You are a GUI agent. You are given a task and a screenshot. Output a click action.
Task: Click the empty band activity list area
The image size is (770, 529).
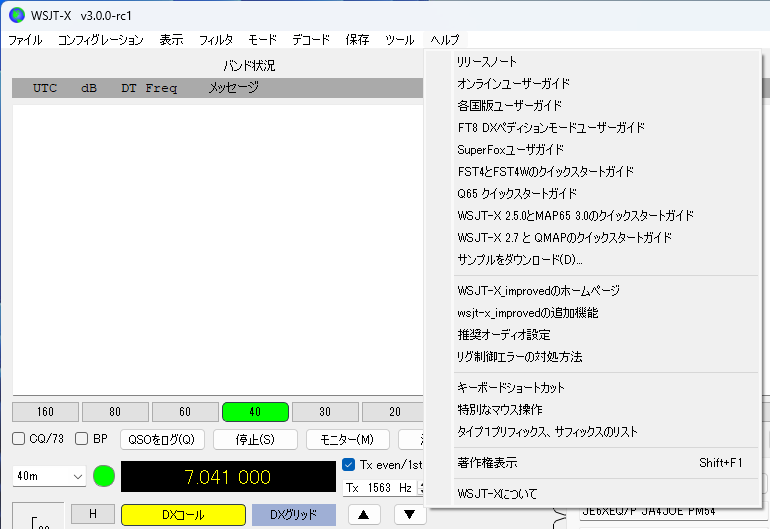pos(218,250)
